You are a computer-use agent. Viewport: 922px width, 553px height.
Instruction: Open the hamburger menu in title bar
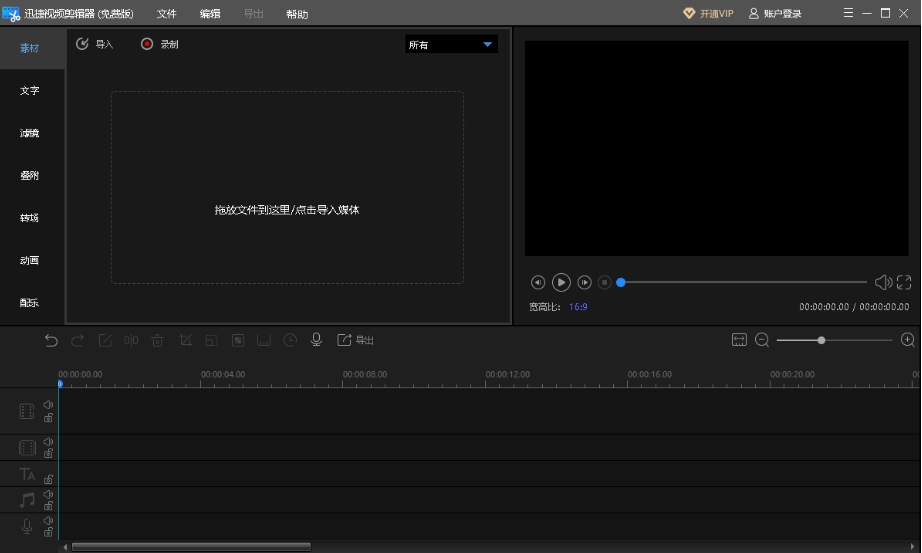point(848,13)
